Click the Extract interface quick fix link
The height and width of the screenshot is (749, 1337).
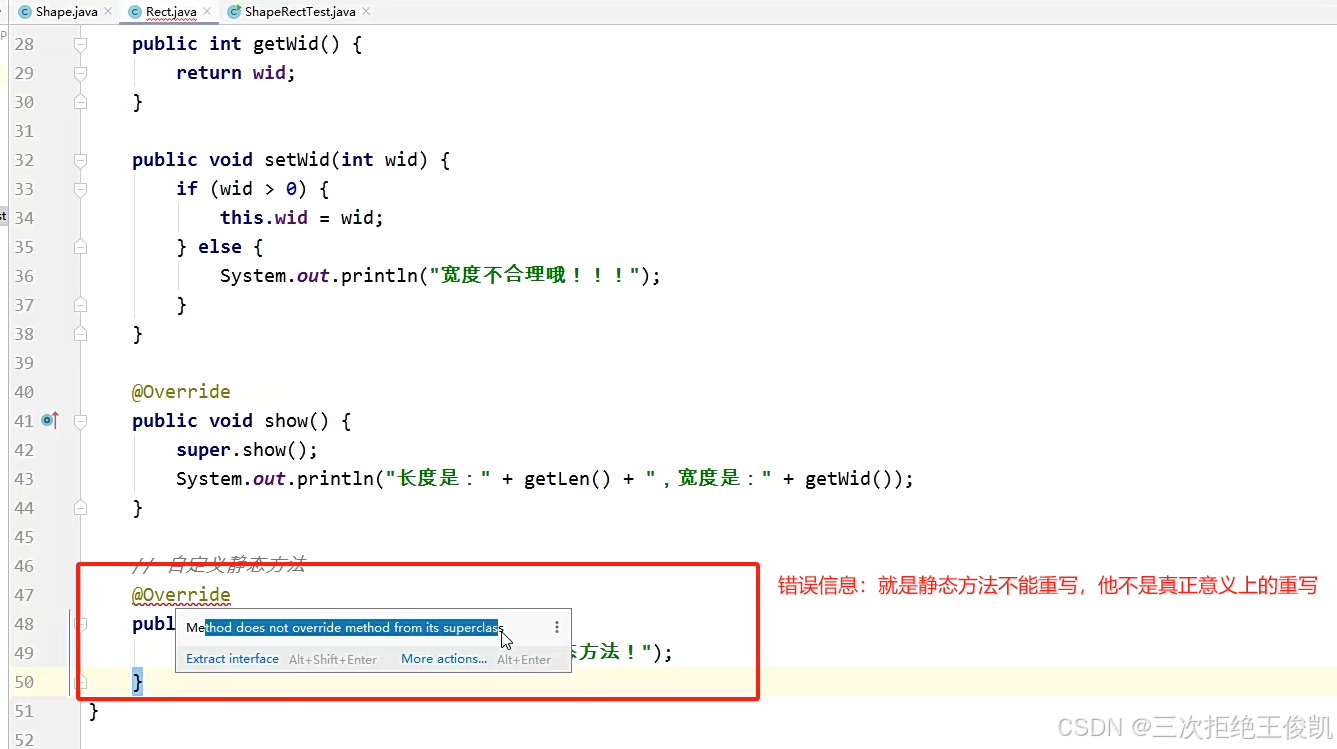coord(232,659)
